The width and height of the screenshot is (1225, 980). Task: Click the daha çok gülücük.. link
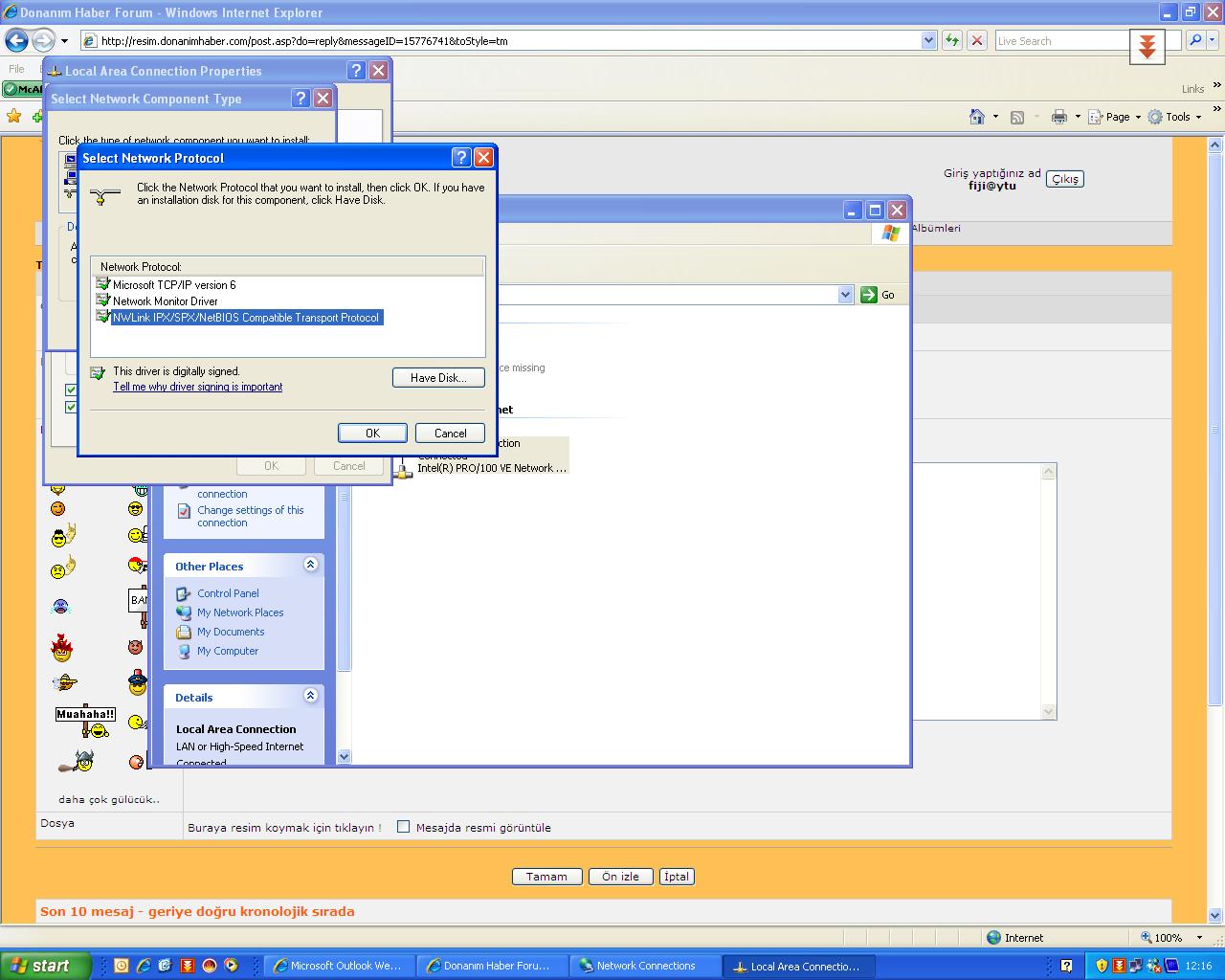pos(109,799)
